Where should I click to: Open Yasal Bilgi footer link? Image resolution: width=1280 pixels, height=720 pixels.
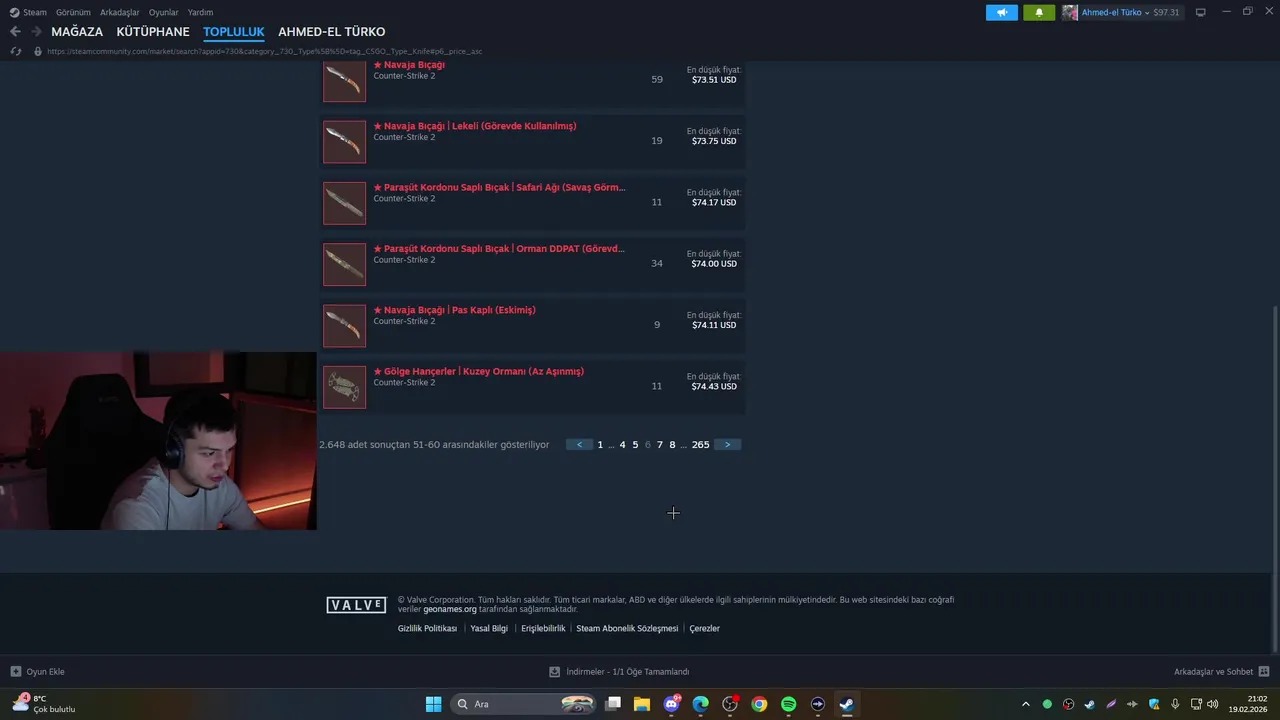coord(489,629)
